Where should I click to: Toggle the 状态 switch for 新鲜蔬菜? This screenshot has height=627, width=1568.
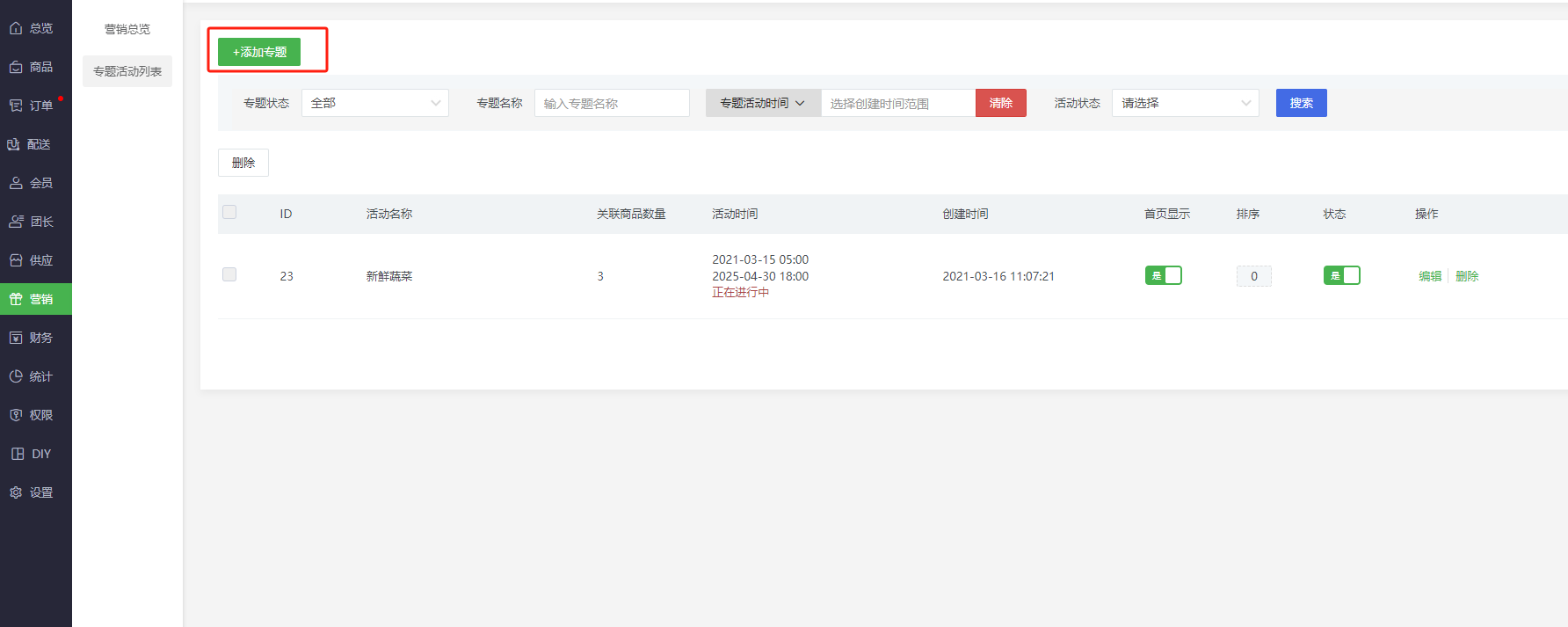click(1341, 275)
